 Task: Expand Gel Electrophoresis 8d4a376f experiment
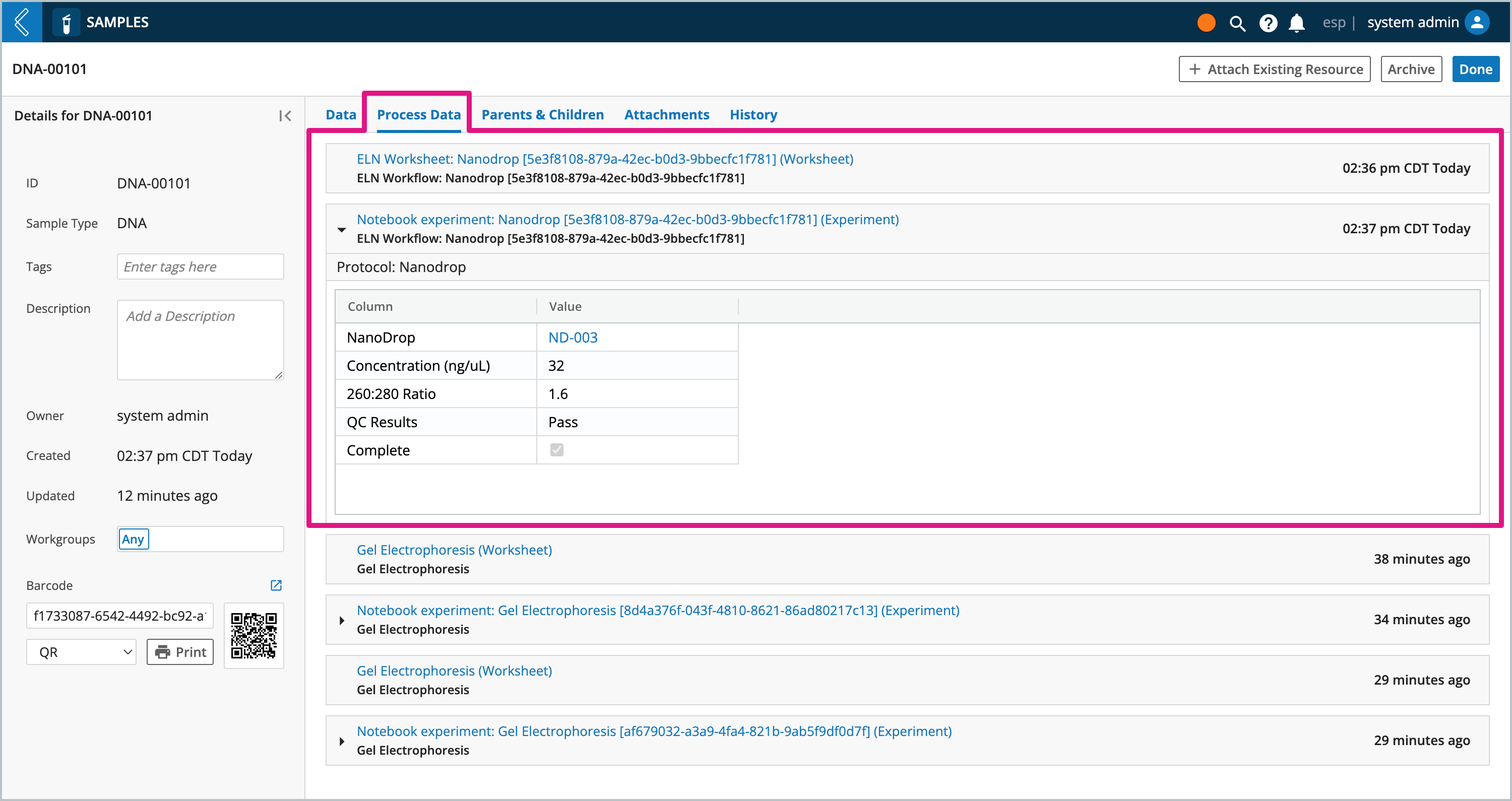tap(342, 620)
